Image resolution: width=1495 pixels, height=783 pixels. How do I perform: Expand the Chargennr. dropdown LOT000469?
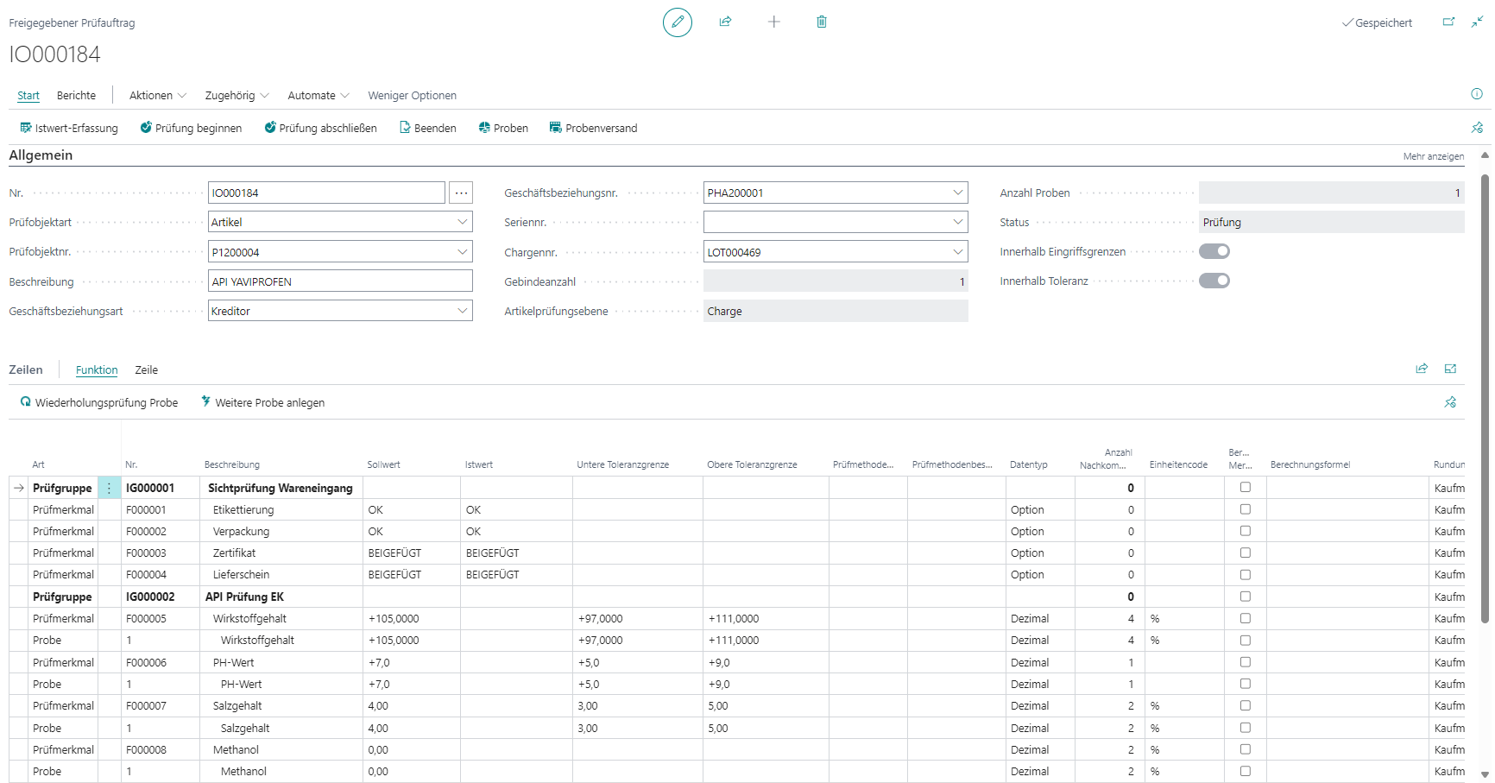[x=957, y=251]
